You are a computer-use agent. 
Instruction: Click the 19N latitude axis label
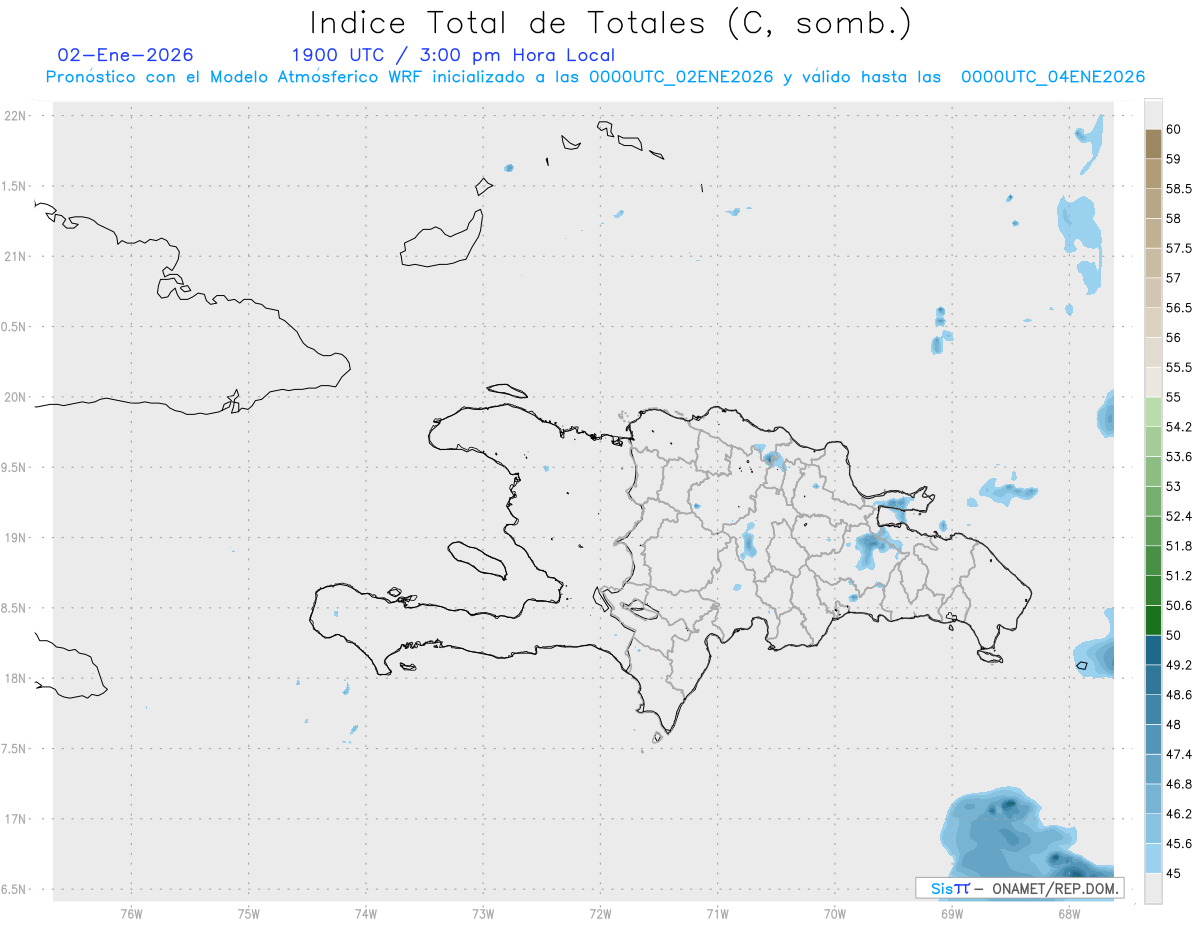pyautogui.click(x=17, y=538)
